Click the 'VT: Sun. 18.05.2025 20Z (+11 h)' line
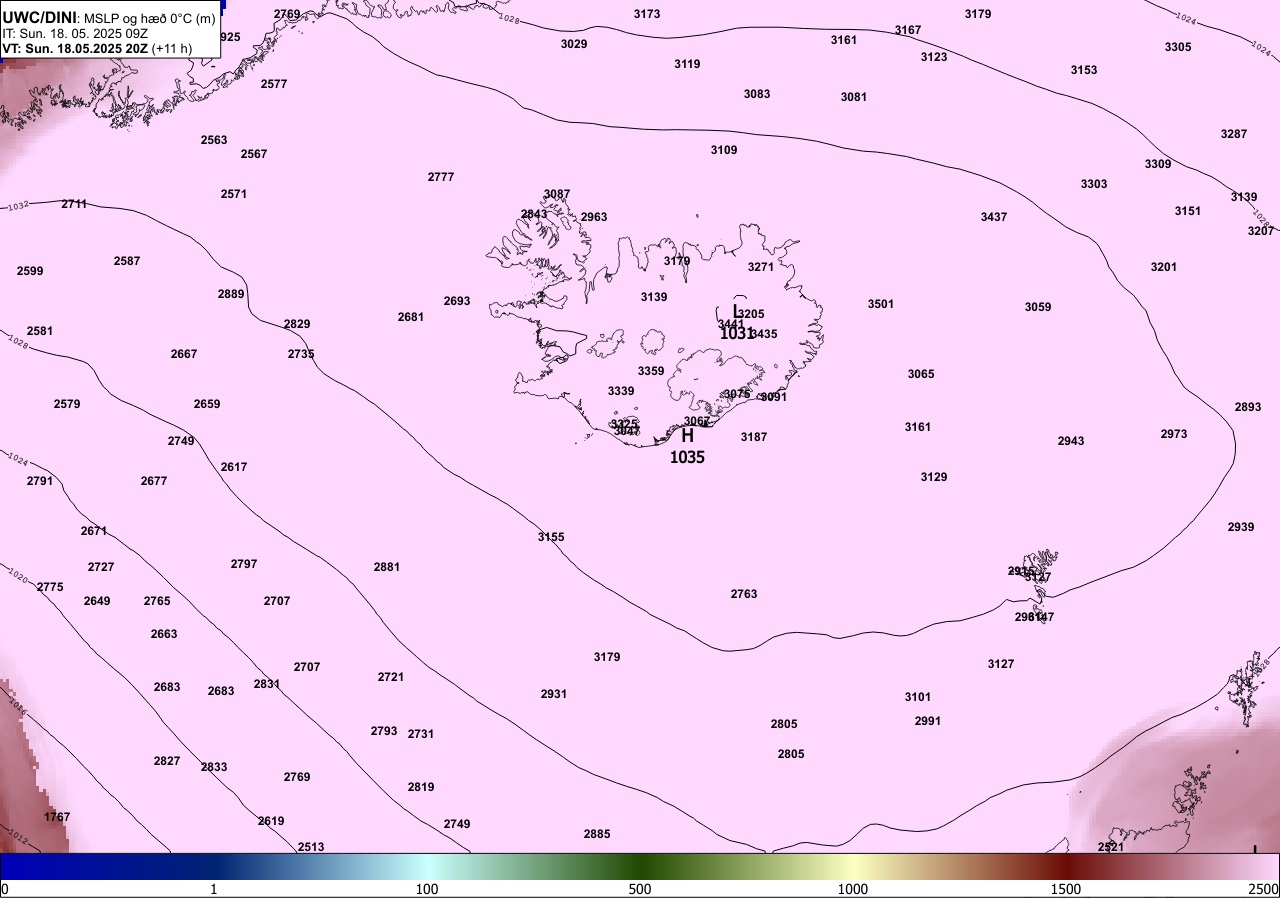The height and width of the screenshot is (898, 1280). tap(97, 47)
